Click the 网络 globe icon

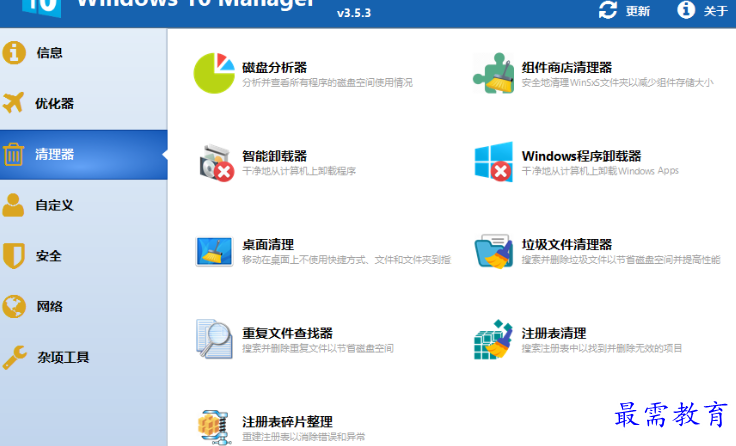click(14, 306)
